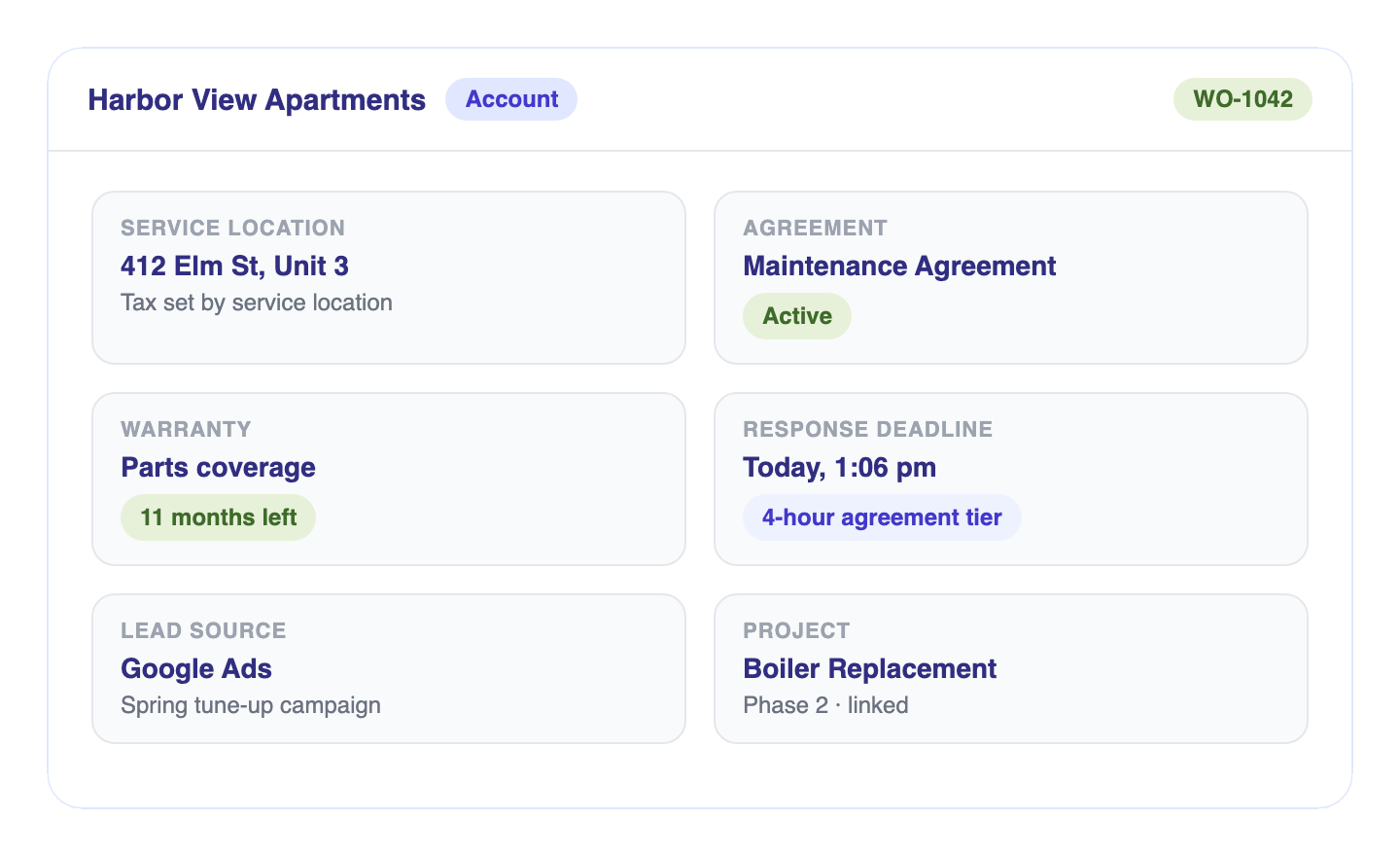Click the LEAD SOURCE label
1400x856 pixels.
click(x=203, y=630)
